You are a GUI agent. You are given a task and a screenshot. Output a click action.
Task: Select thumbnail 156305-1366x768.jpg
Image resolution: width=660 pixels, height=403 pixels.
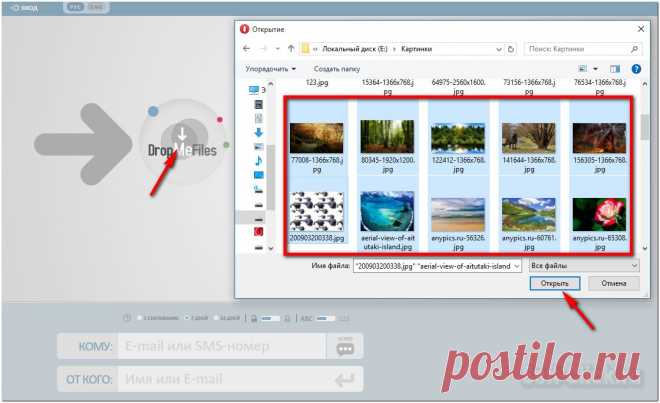tap(599, 138)
